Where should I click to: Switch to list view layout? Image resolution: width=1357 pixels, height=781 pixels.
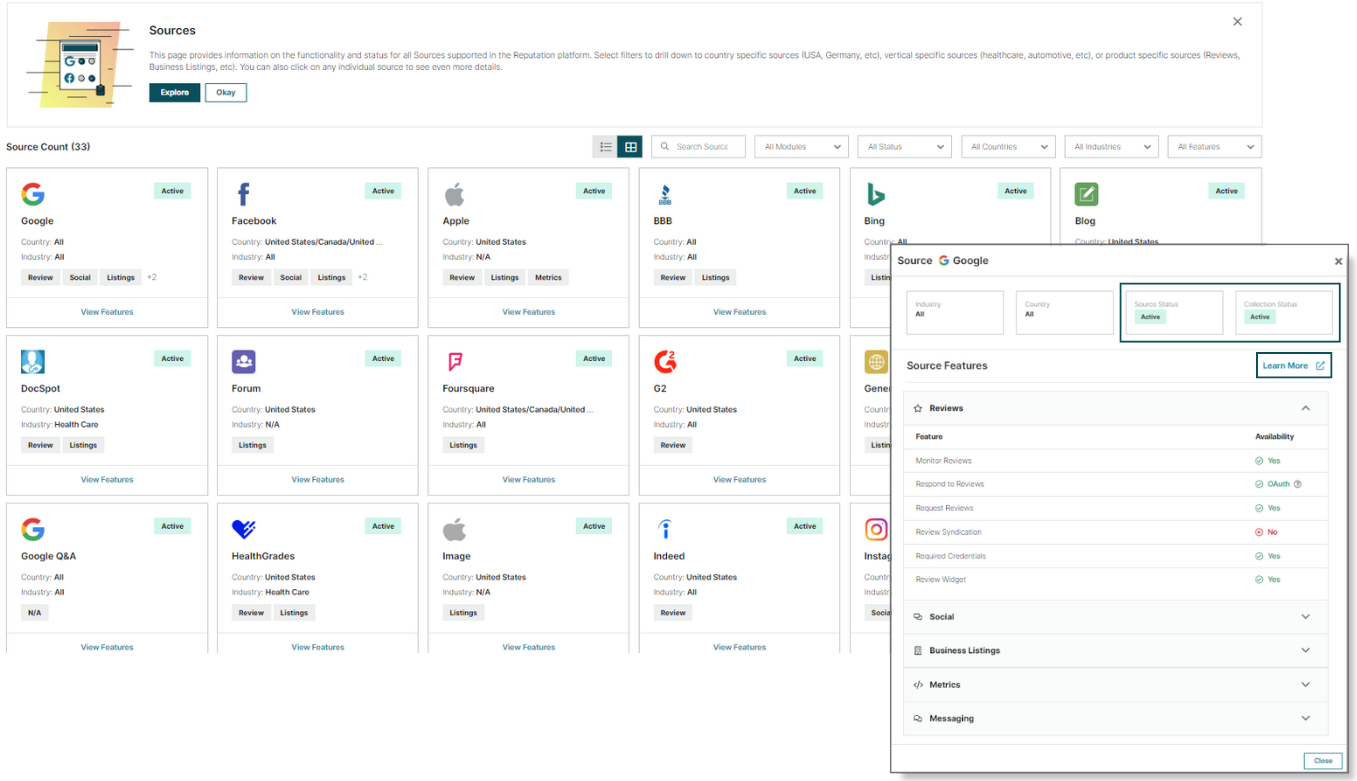(x=605, y=146)
